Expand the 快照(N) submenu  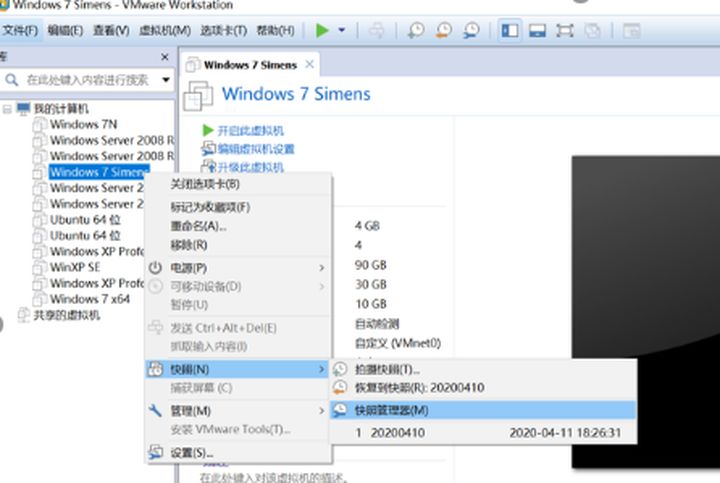[237, 369]
